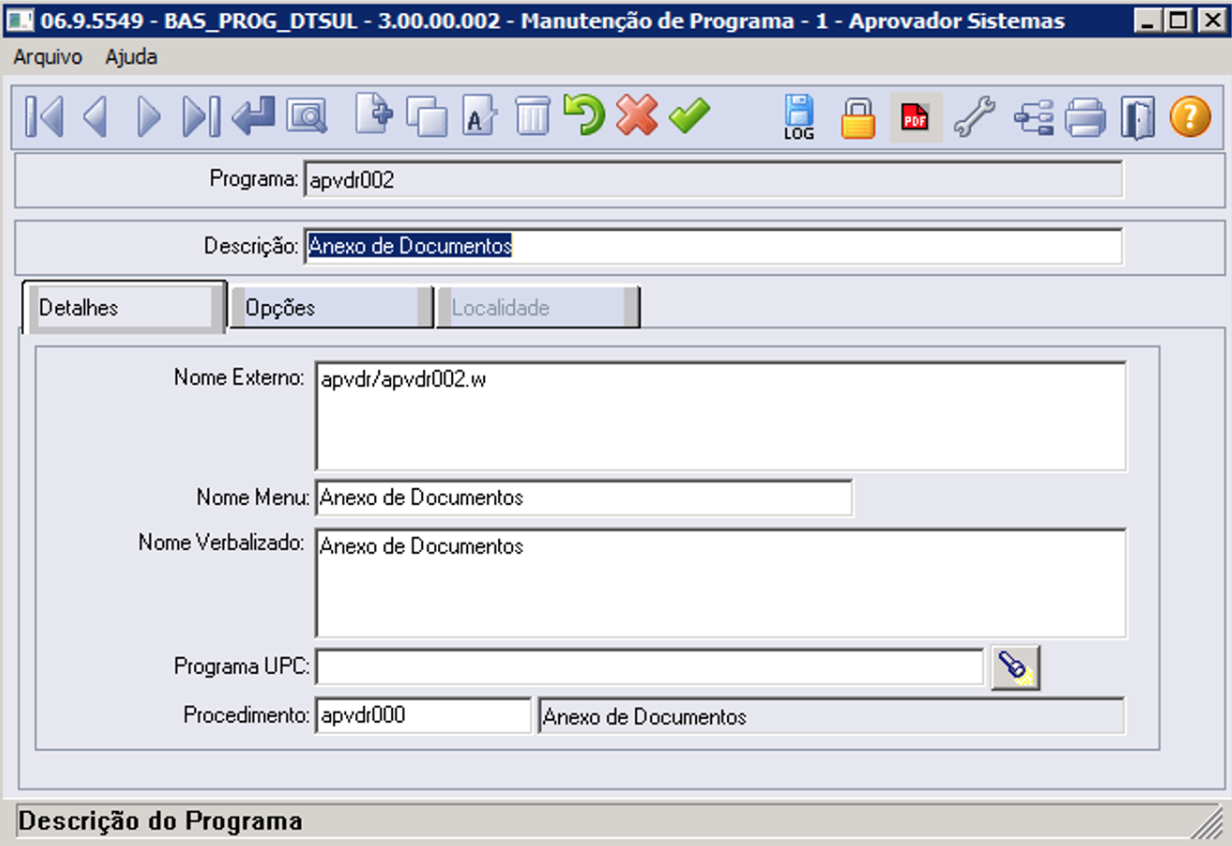Maximize the Manutenção de Programa window
This screenshot has width=1232, height=846.
pyautogui.click(x=1179, y=20)
